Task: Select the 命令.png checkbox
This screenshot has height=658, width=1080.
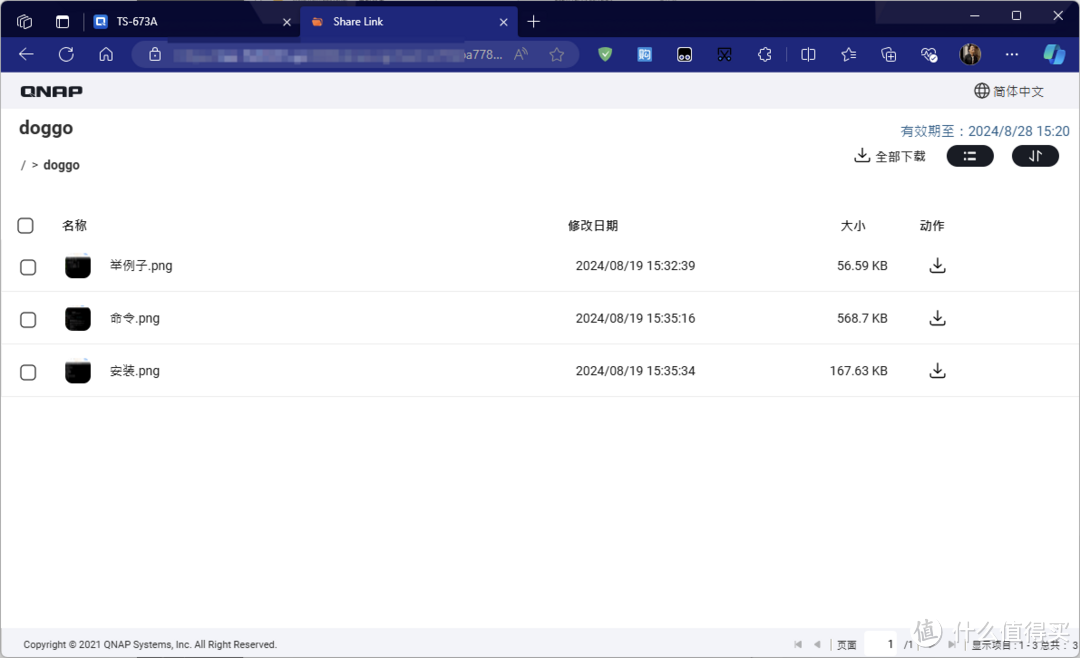Action: (x=28, y=319)
